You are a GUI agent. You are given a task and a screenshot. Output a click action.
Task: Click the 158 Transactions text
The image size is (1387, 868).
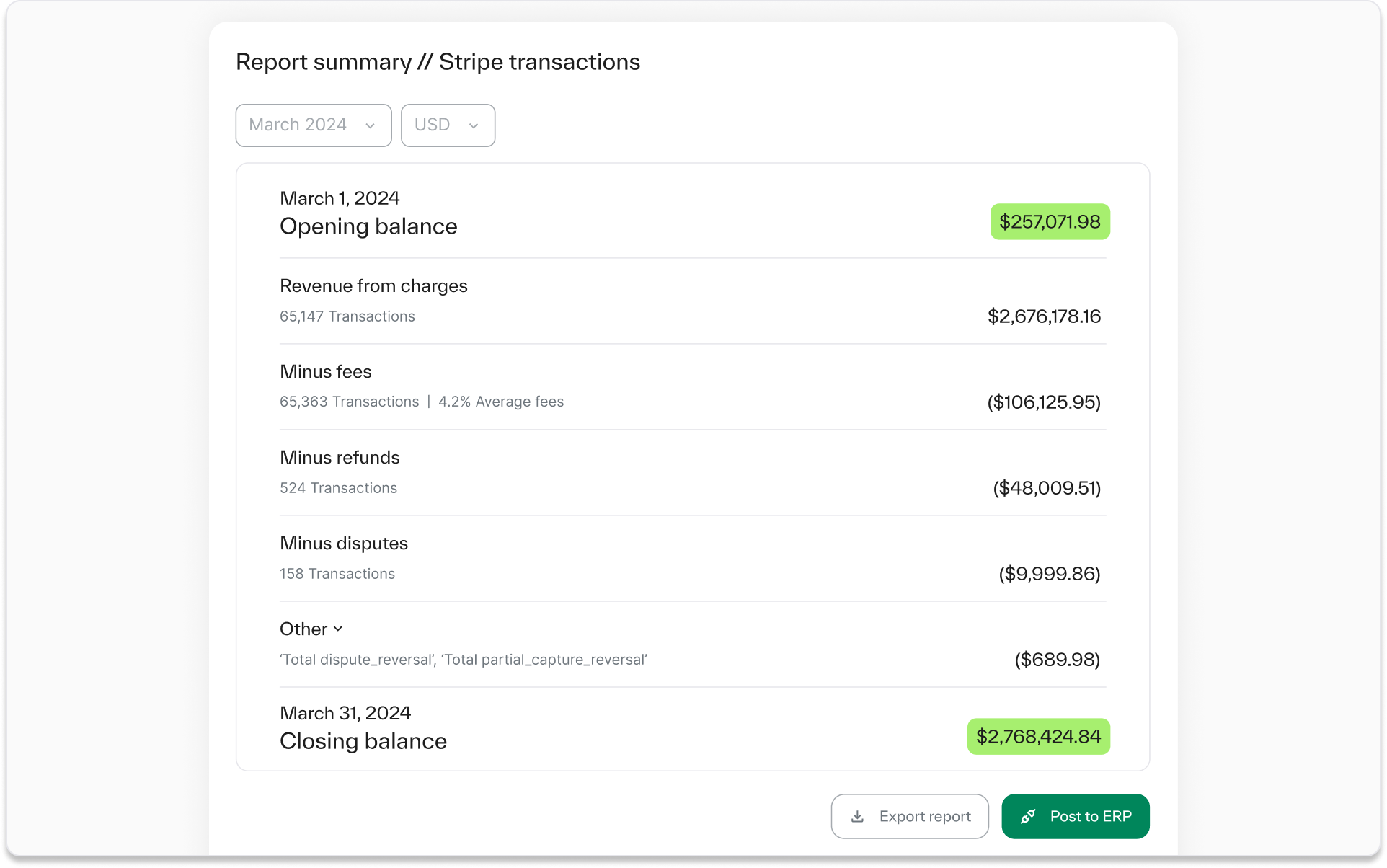click(x=337, y=574)
